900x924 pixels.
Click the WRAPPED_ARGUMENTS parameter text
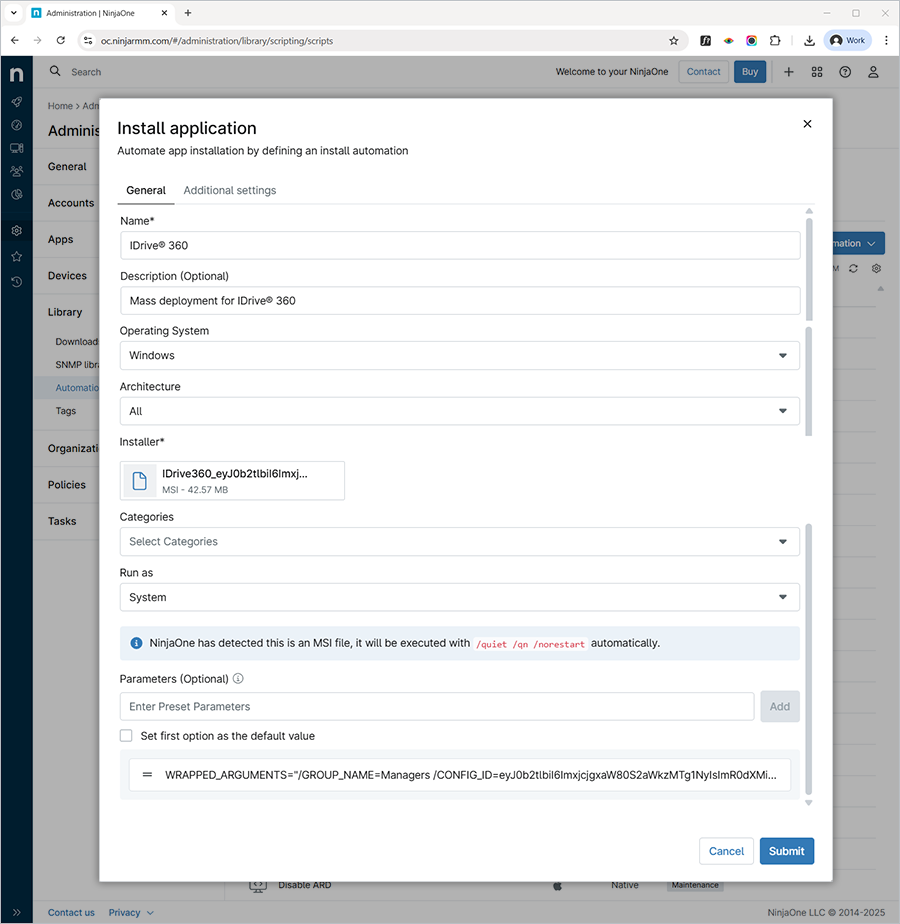point(470,775)
